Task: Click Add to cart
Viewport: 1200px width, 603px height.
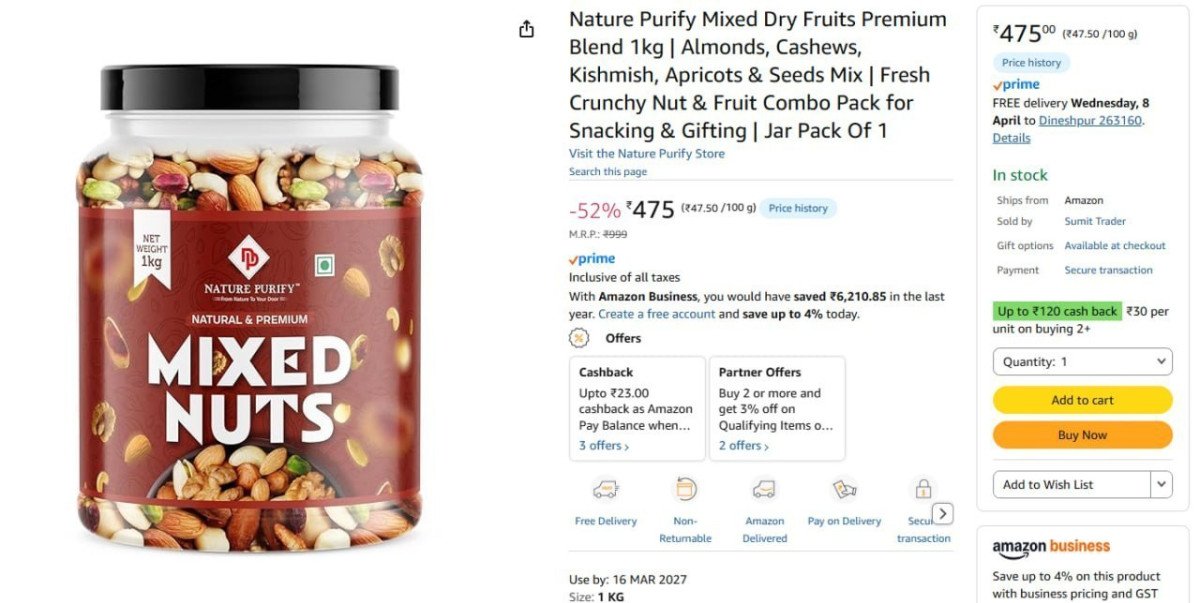Action: tap(1082, 399)
